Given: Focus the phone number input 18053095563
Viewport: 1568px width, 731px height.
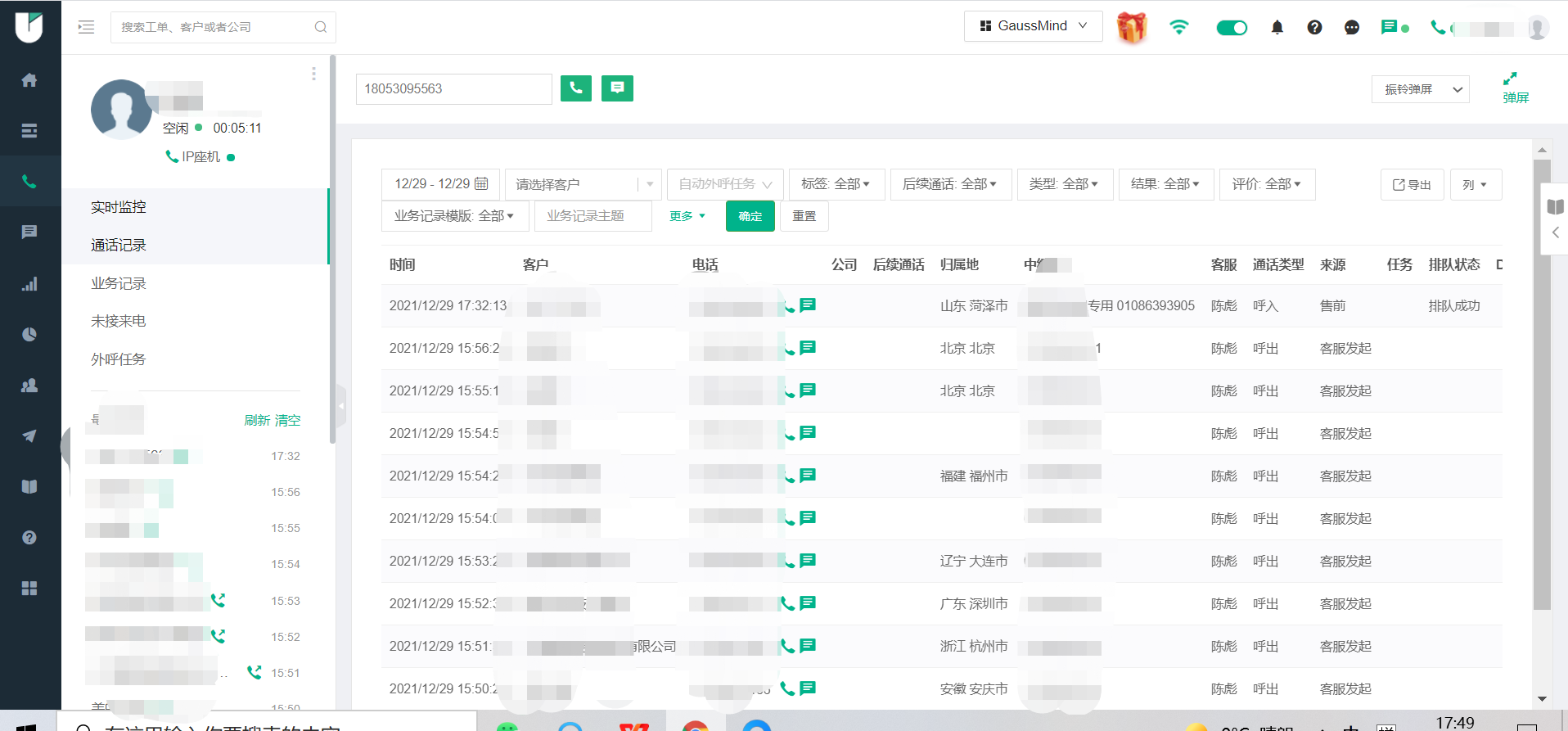Looking at the screenshot, I should [454, 88].
